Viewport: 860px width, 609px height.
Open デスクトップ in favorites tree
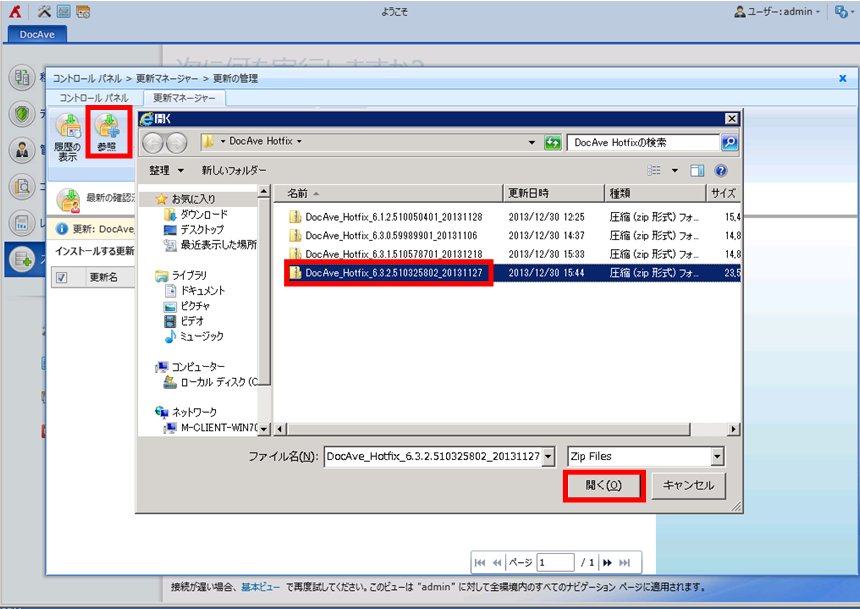[x=202, y=230]
